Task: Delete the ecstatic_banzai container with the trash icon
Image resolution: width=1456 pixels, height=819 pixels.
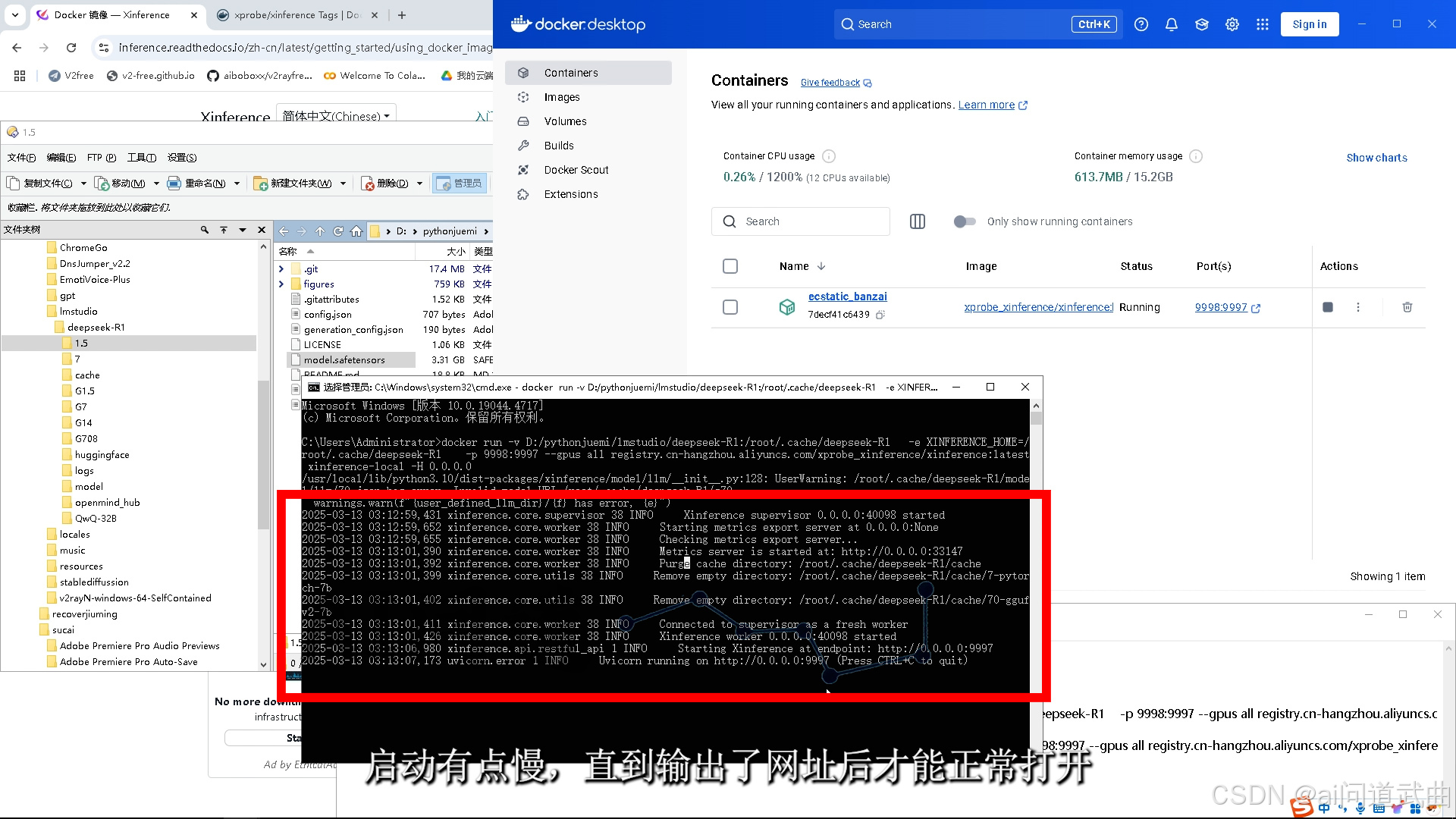Action: click(x=1407, y=307)
